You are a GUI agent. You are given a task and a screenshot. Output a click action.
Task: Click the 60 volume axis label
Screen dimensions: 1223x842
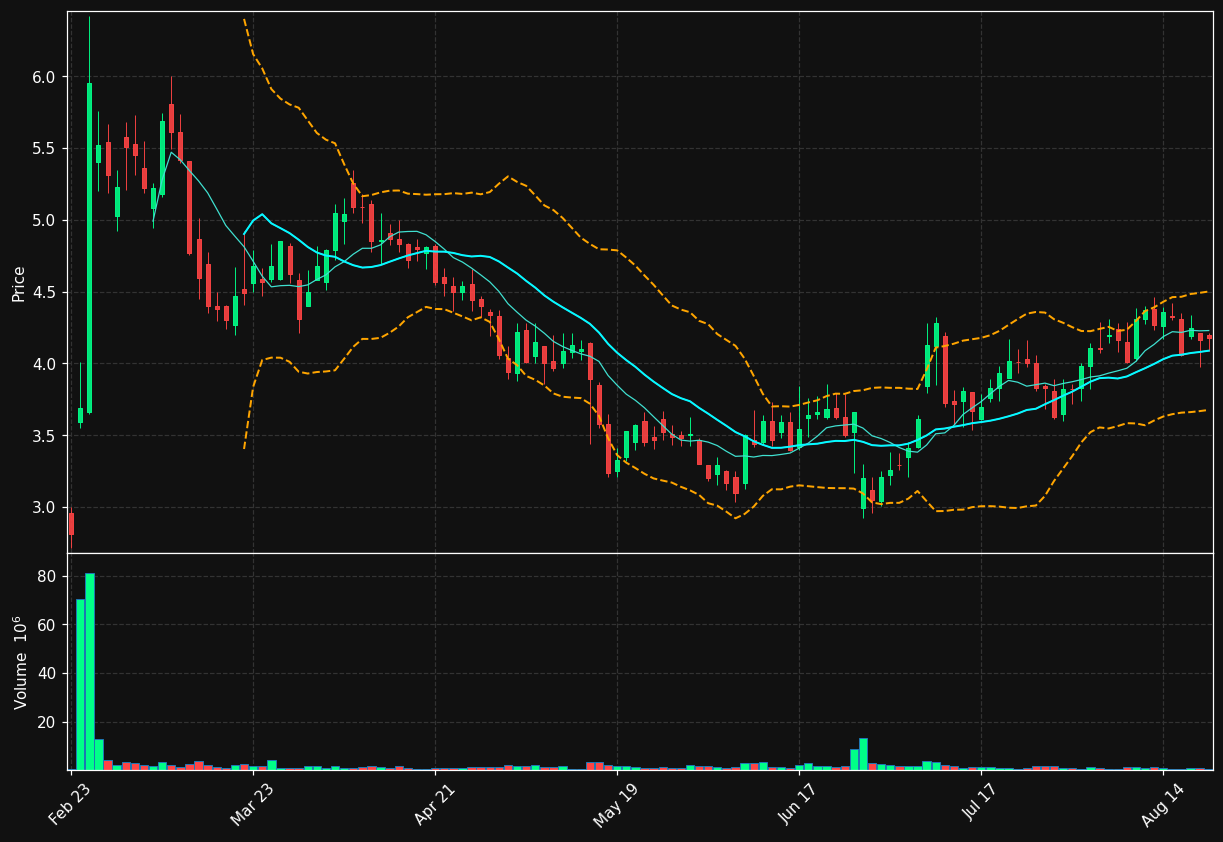pyautogui.click(x=49, y=625)
